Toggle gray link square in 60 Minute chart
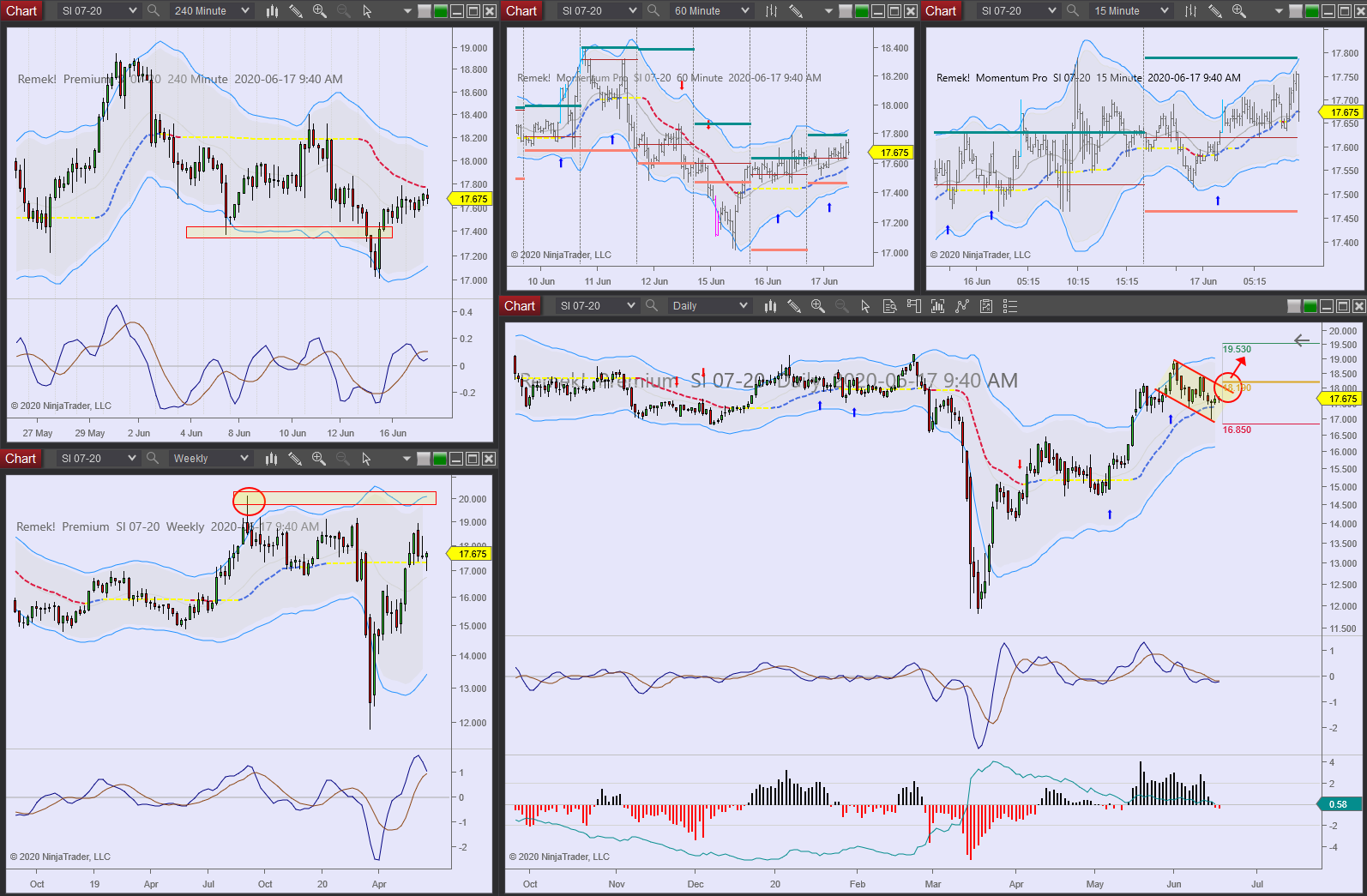The height and width of the screenshot is (896, 1367). click(x=846, y=11)
